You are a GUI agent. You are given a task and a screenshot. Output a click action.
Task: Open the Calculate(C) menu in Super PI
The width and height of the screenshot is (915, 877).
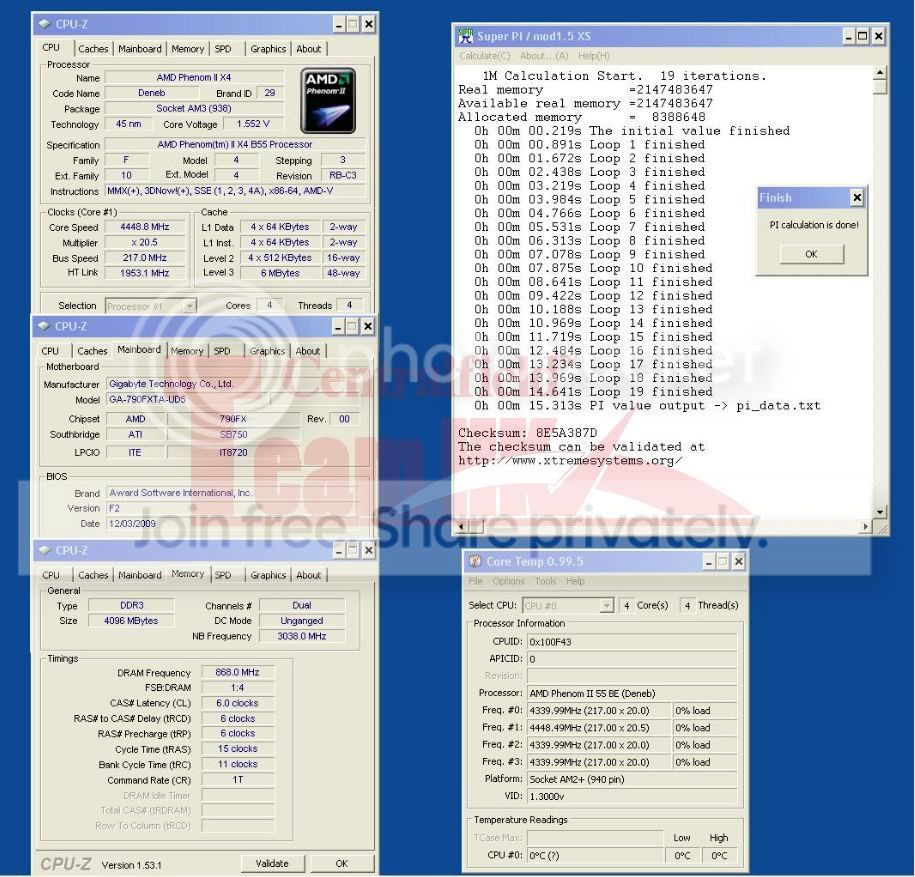coord(485,56)
